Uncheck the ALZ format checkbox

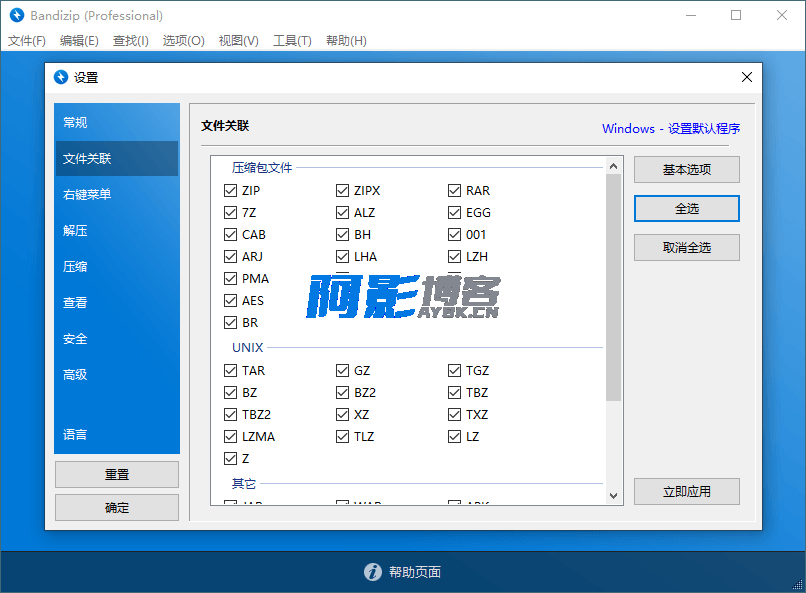pos(342,212)
